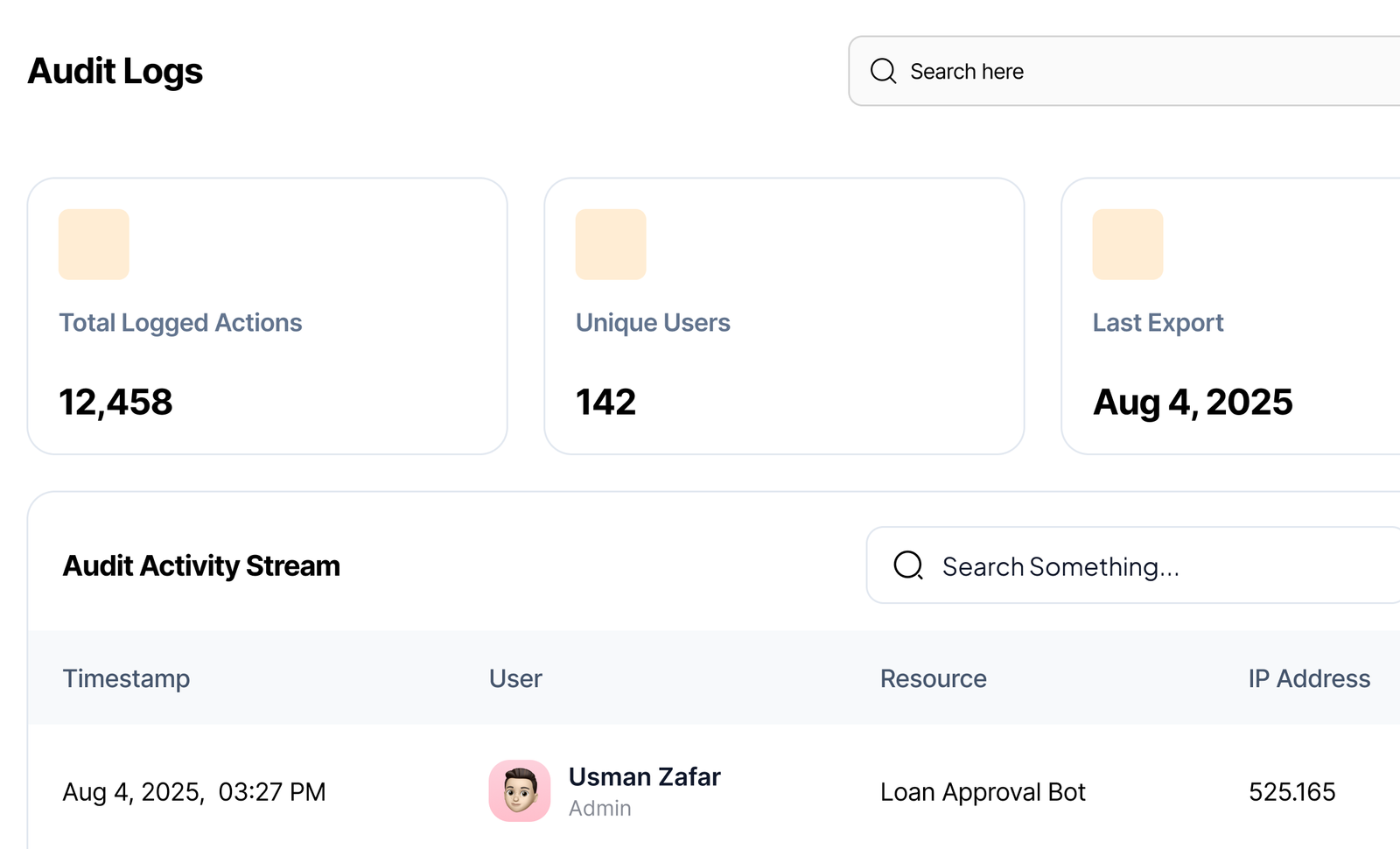Sort by the User column header
1400x849 pixels.
515,678
